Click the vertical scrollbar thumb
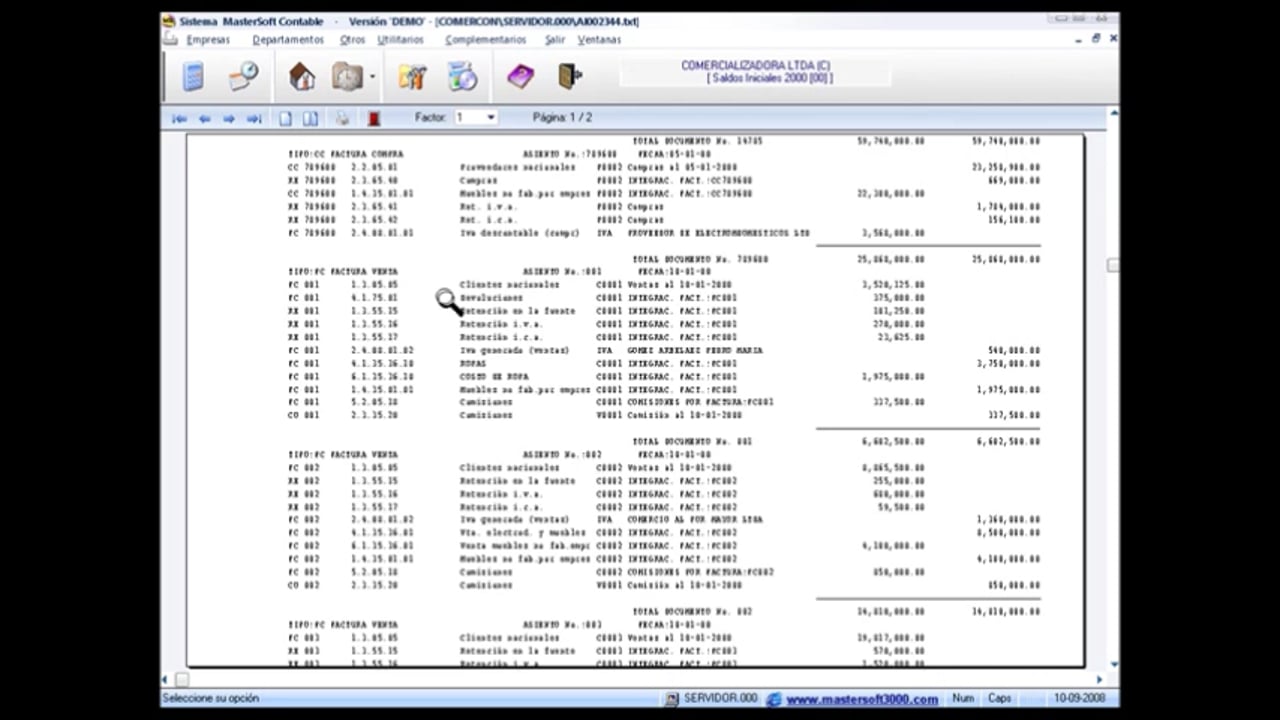The width and height of the screenshot is (1280, 720). coord(1112,265)
